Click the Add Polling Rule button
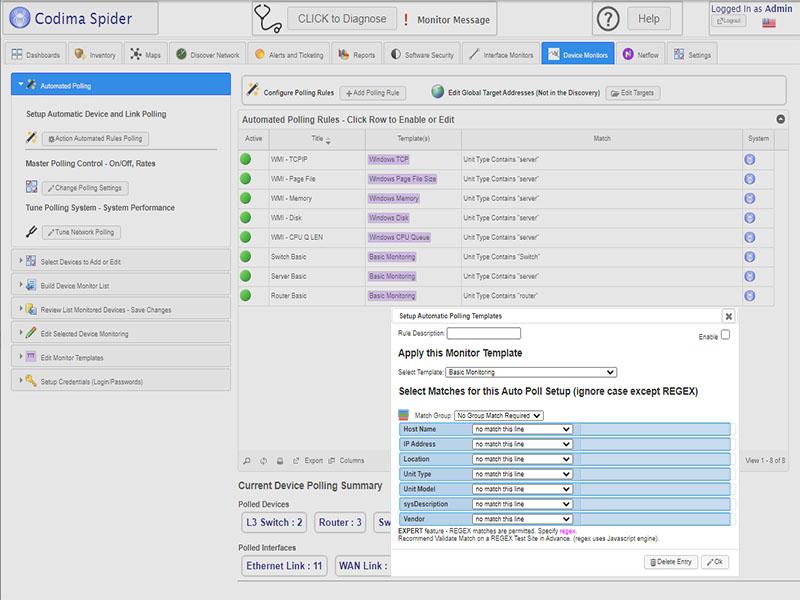 373,93
